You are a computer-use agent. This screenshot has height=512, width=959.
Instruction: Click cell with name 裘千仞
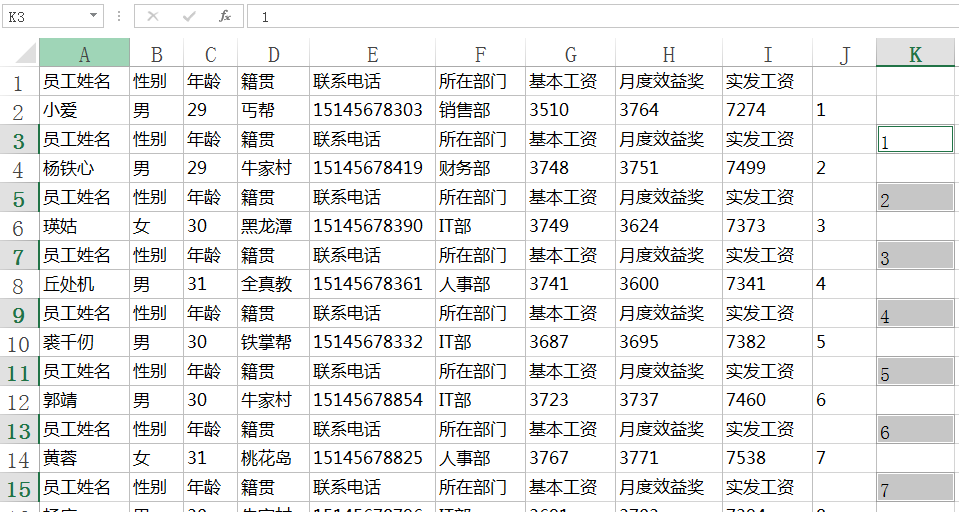tap(84, 342)
